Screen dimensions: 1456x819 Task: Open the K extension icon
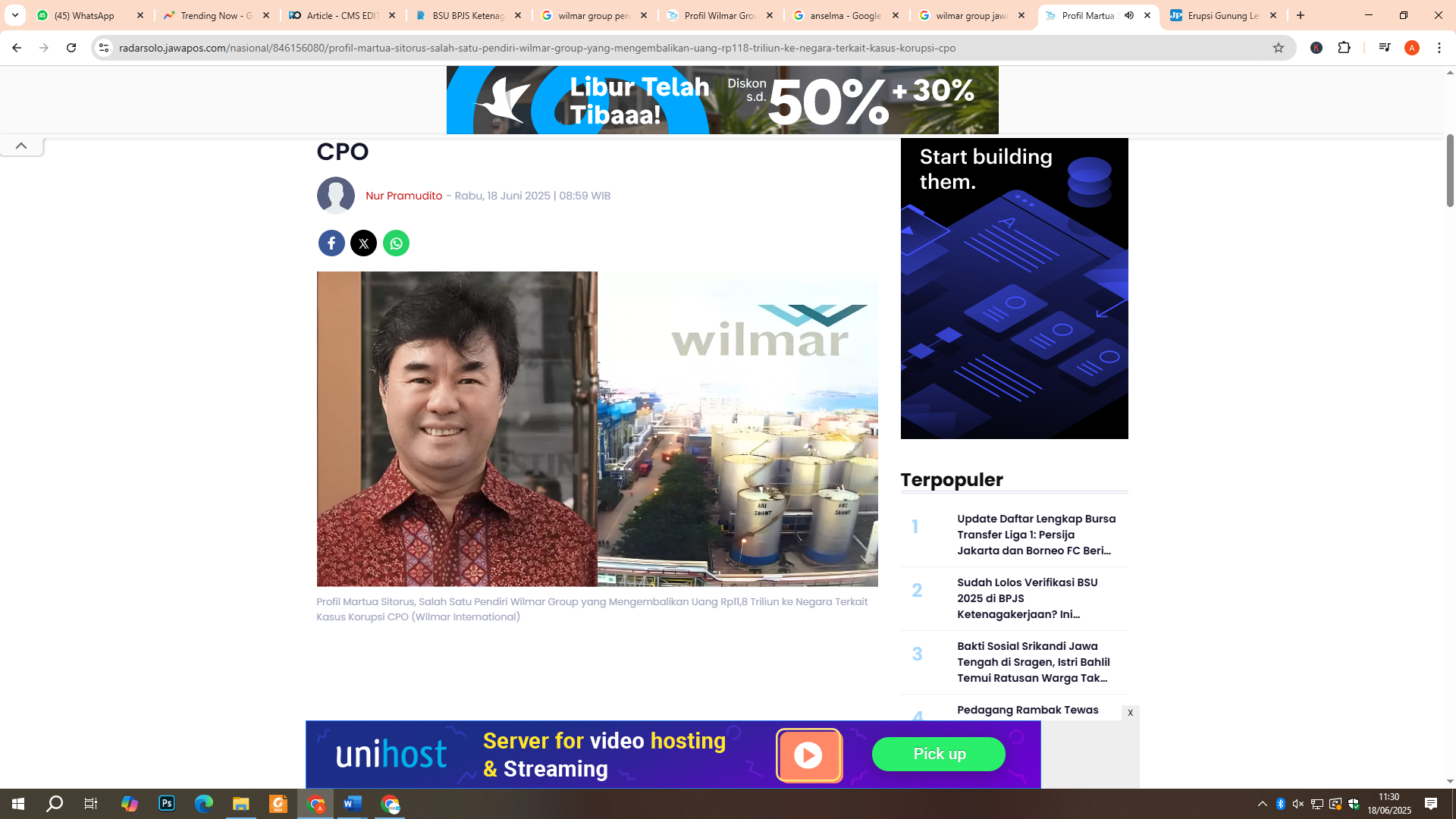1316,48
